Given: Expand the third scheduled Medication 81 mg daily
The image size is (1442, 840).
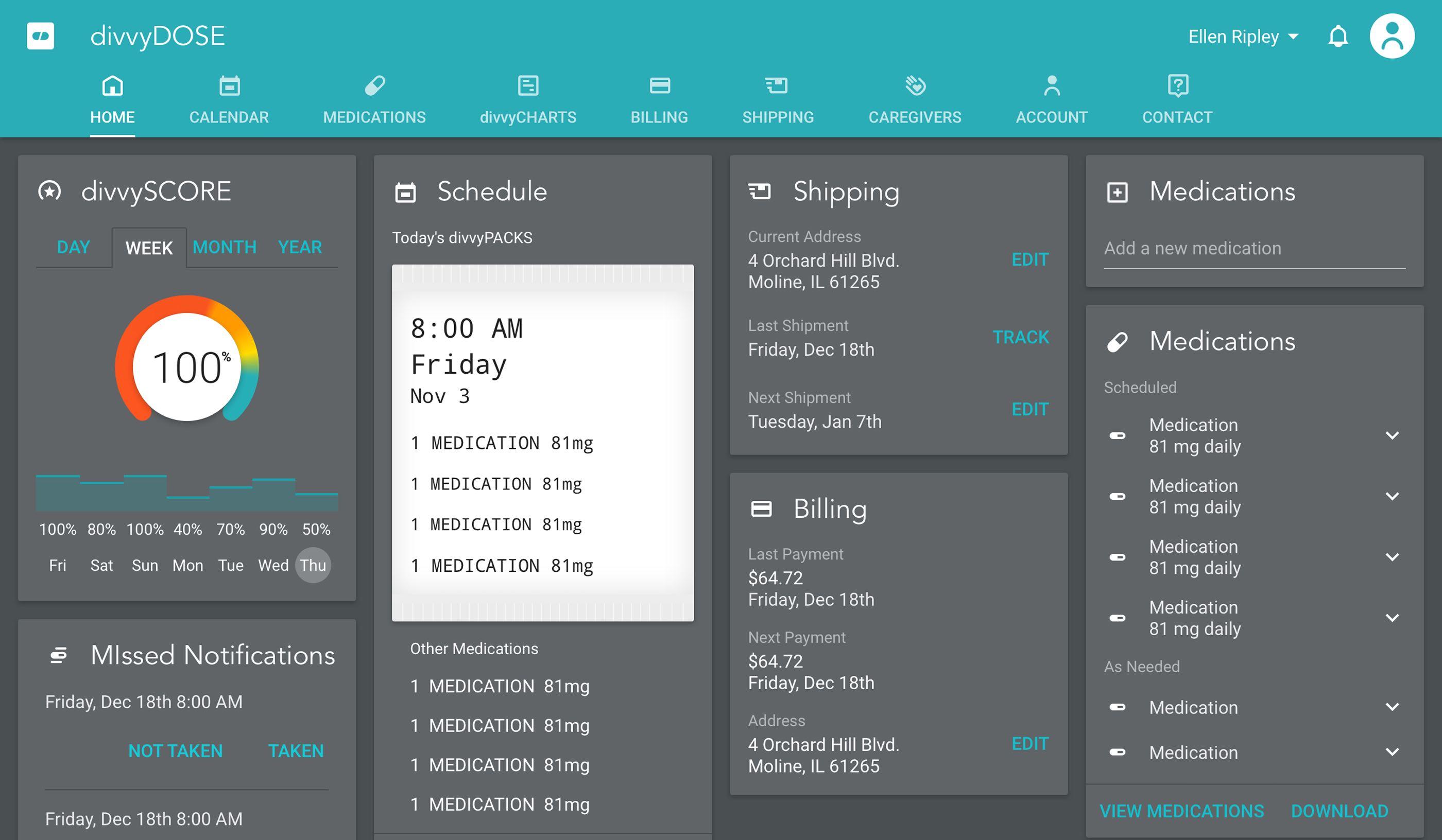Looking at the screenshot, I should 1392,557.
